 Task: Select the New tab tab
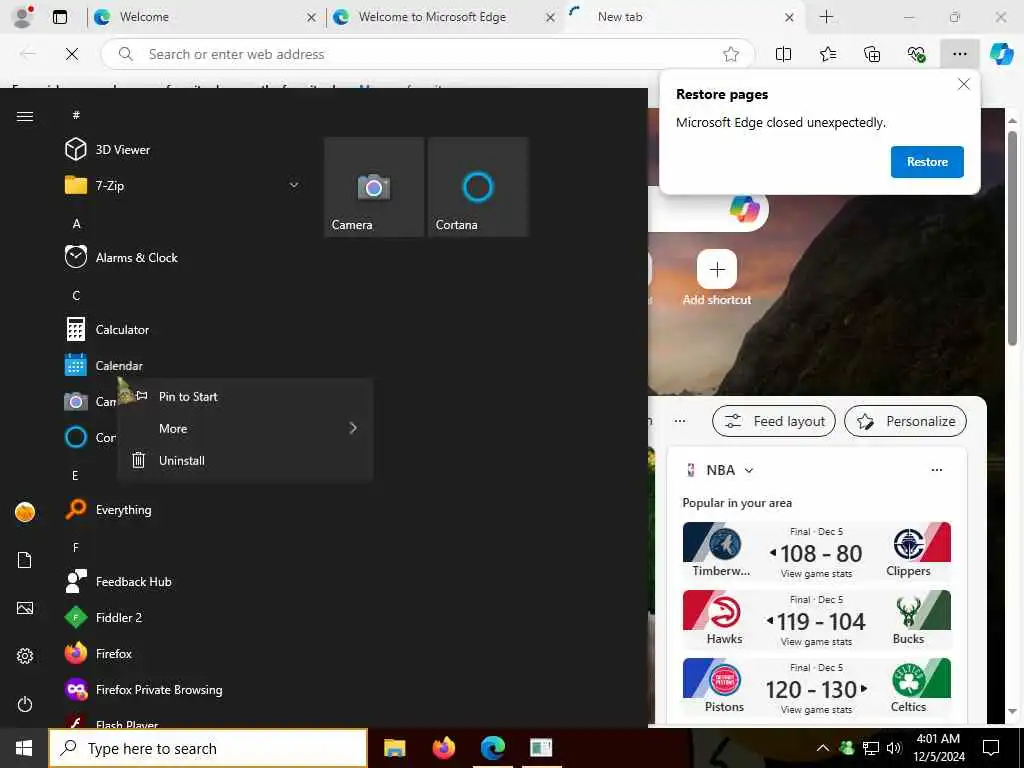684,17
